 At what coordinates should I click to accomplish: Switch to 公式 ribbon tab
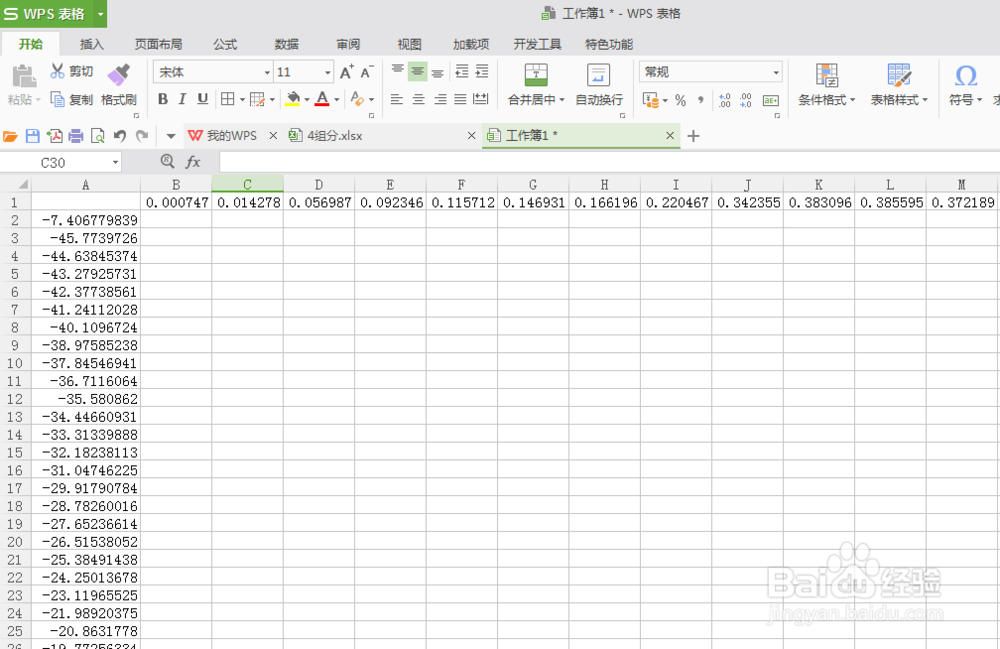pos(225,44)
